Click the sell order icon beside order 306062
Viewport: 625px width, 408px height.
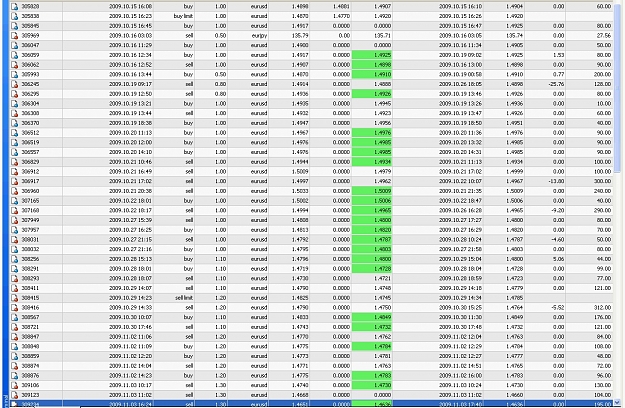click(x=14, y=65)
